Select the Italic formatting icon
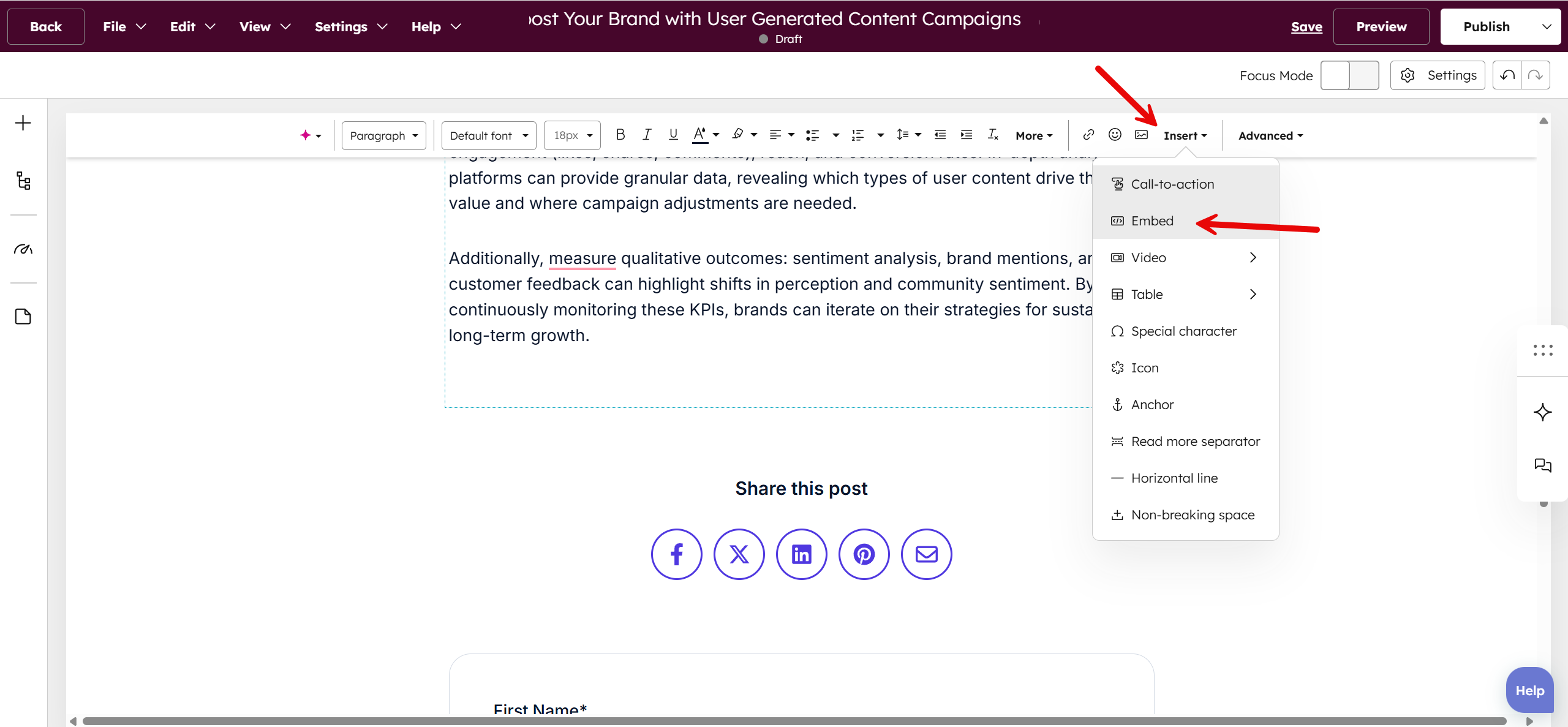 (x=647, y=135)
